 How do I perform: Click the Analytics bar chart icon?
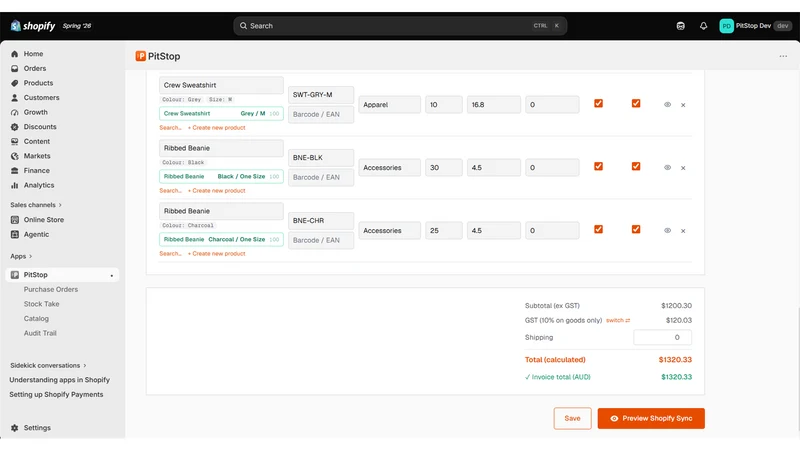pos(14,185)
